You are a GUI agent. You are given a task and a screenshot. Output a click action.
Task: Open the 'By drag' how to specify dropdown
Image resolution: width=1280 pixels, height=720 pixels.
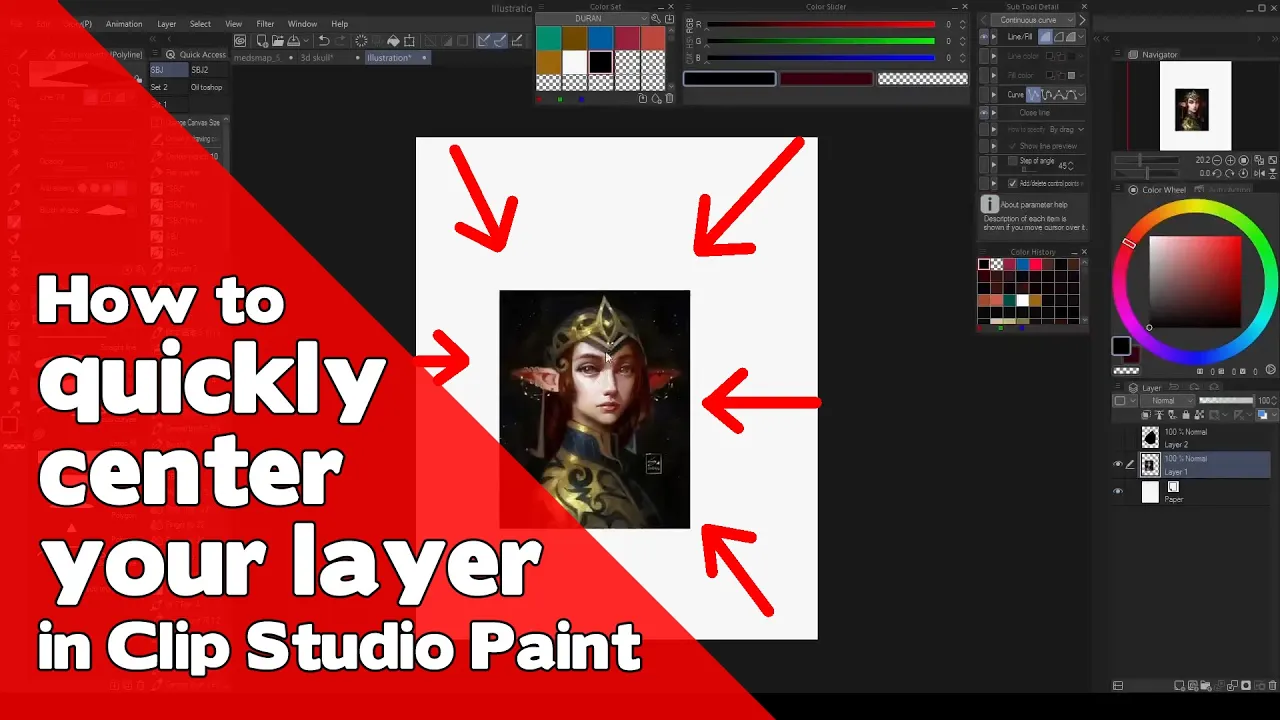coord(1066,130)
